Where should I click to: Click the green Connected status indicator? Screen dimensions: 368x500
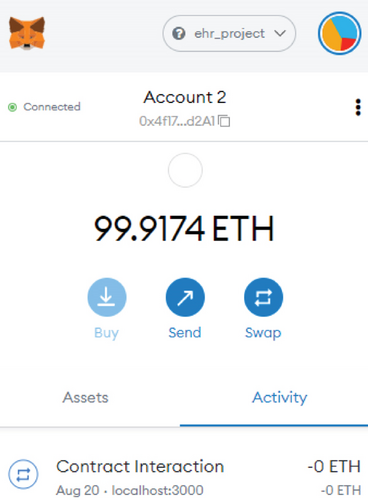12,107
